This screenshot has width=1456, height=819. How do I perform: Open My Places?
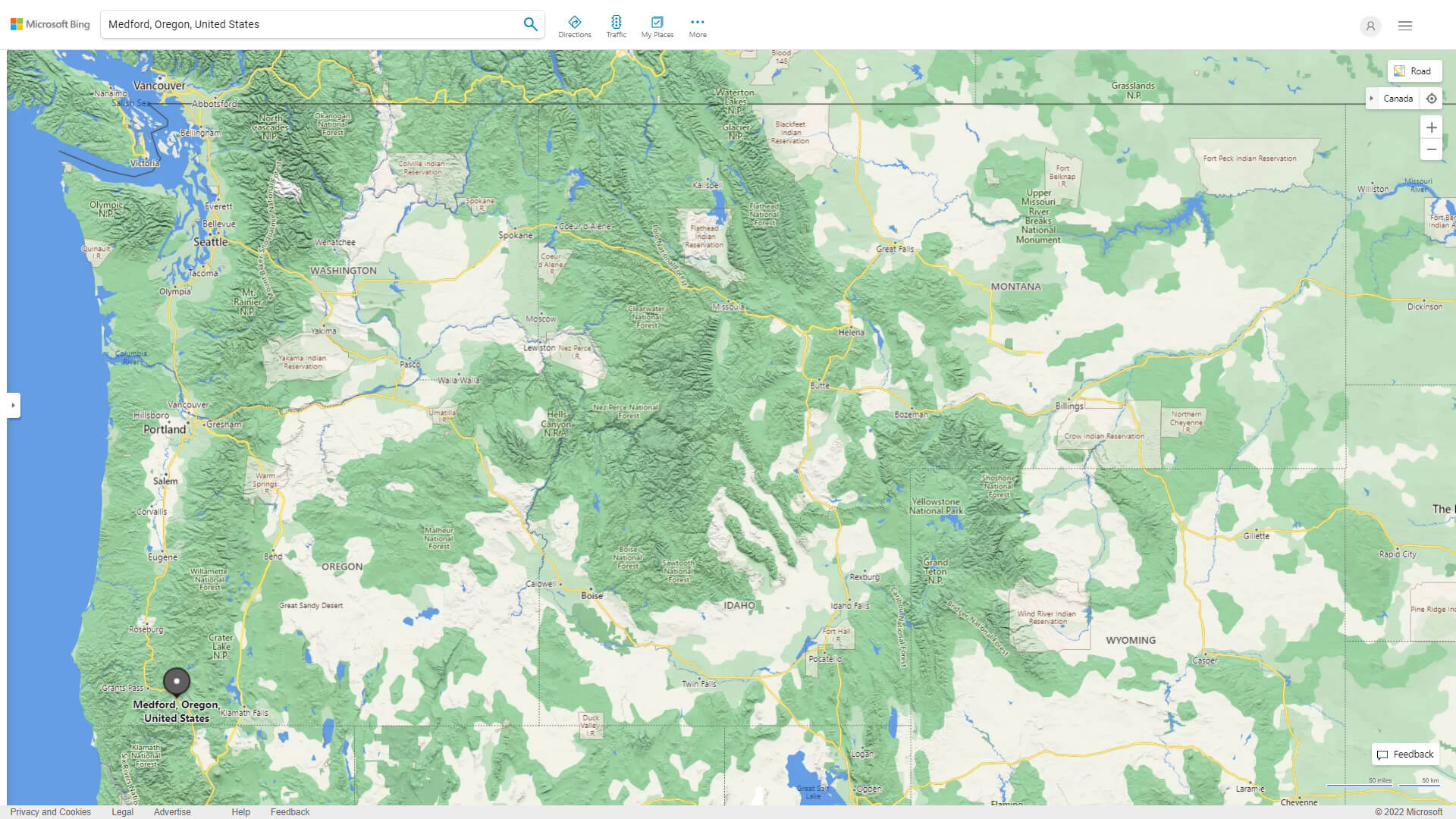(x=657, y=24)
